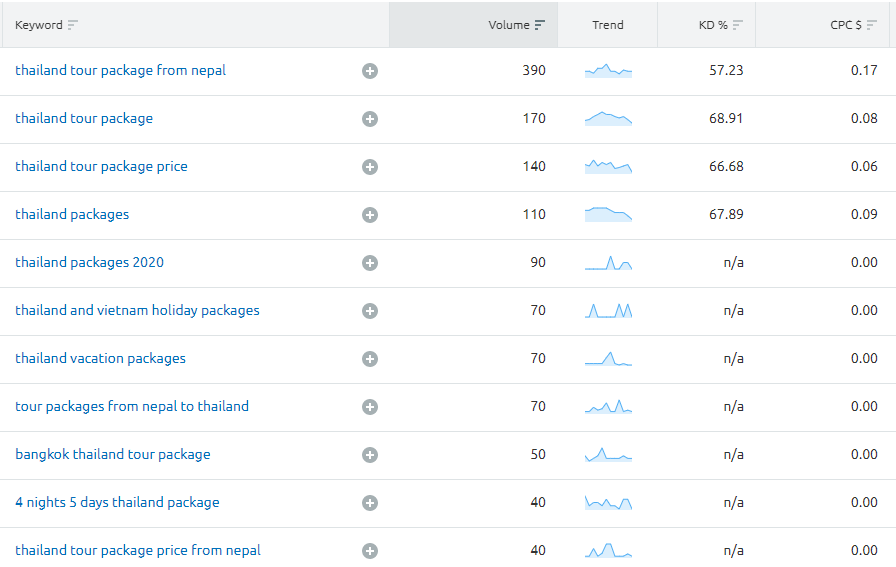The height and width of the screenshot is (567, 896).
Task: Click trend chart for 'thailand packages 2020'
Action: point(608,263)
